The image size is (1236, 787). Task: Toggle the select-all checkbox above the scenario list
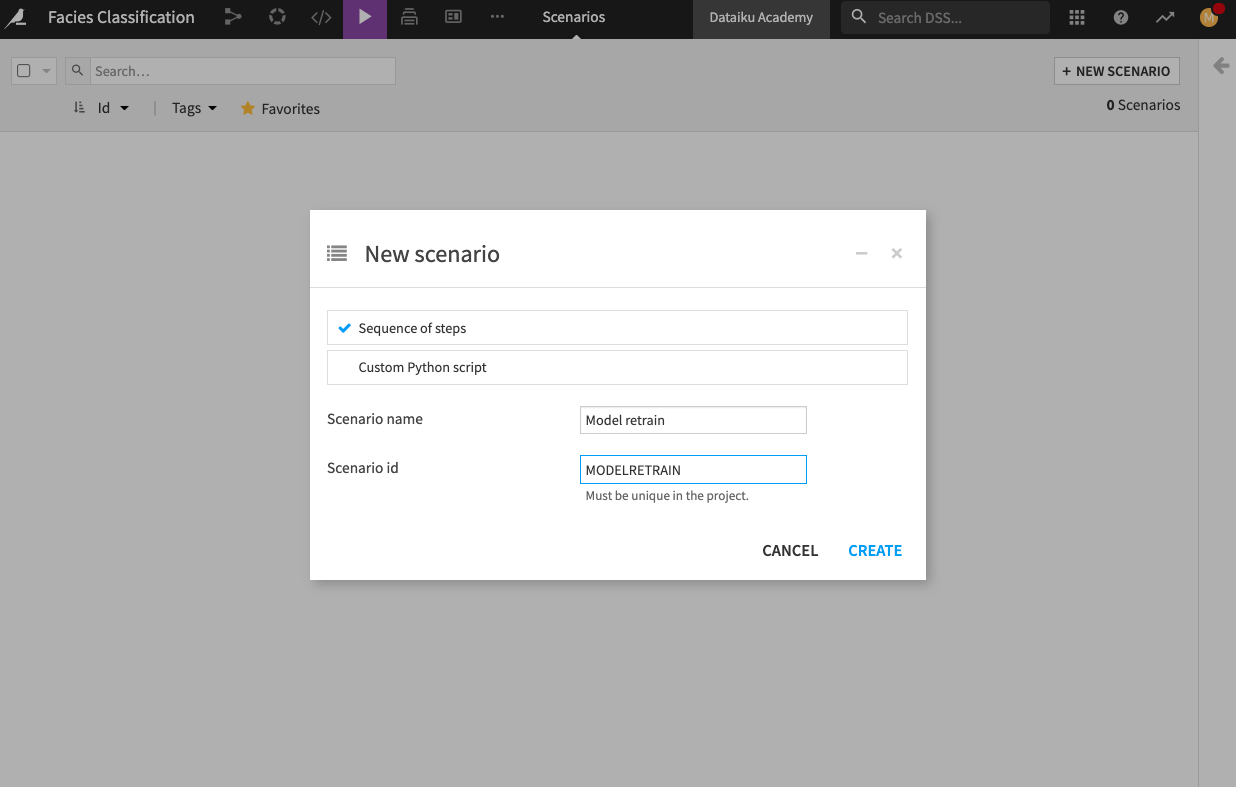point(22,70)
